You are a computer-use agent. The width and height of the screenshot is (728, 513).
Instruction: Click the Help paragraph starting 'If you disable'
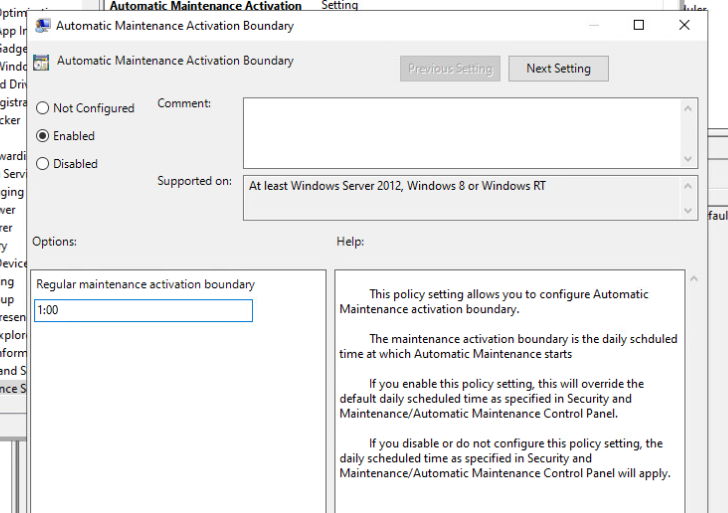tap(505, 458)
